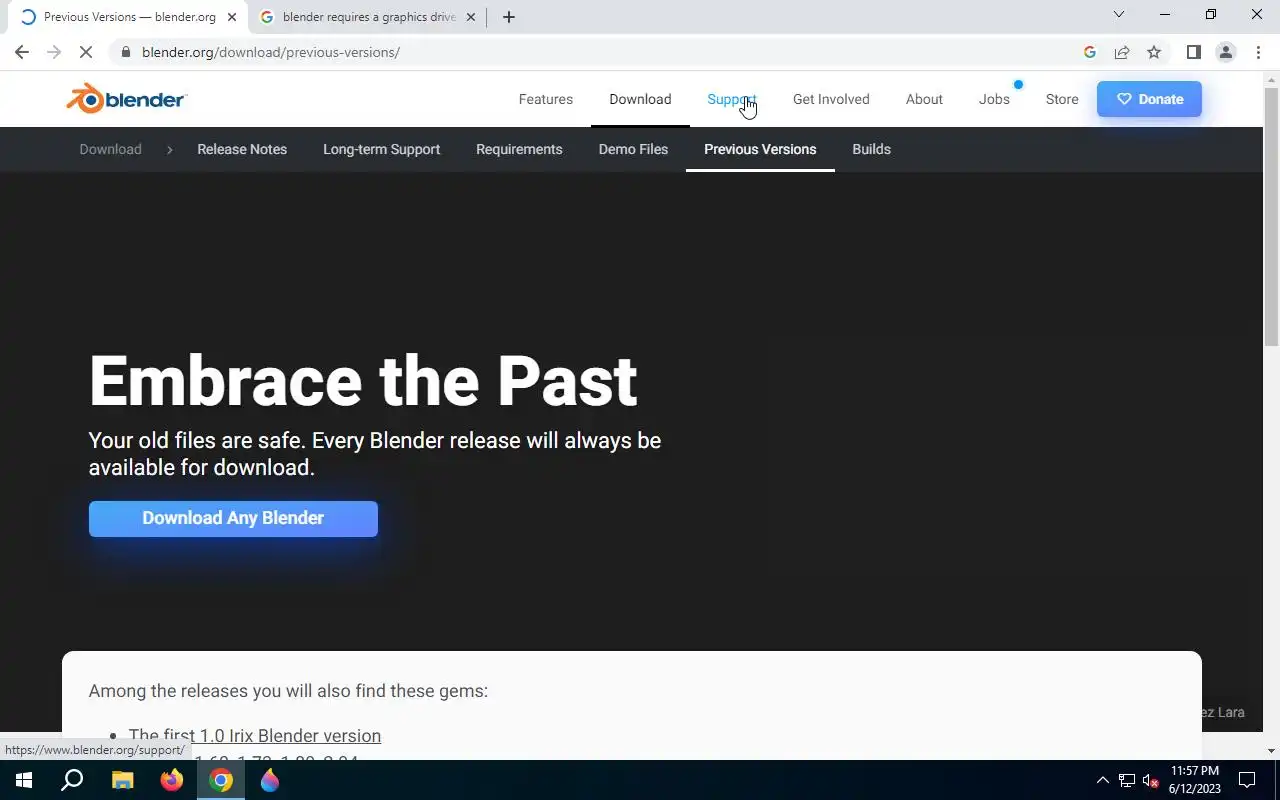Bookmark this page with the star icon
1280x800 pixels.
coord(1154,52)
